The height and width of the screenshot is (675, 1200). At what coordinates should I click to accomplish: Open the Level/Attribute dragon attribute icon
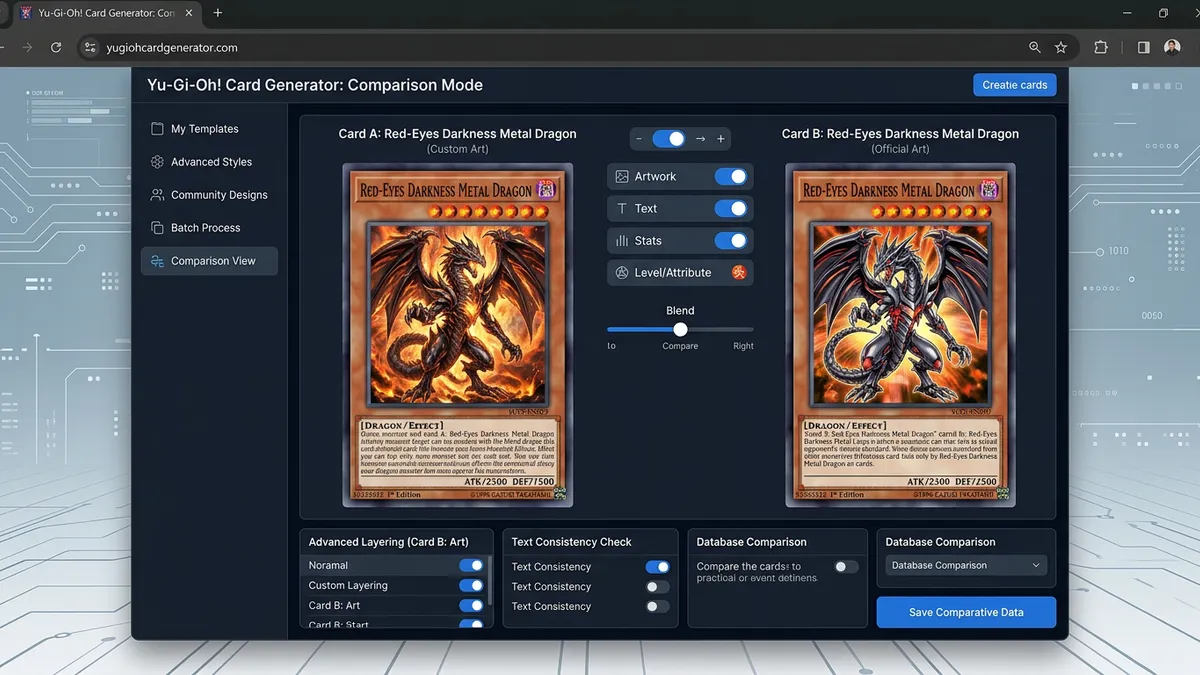click(x=739, y=272)
